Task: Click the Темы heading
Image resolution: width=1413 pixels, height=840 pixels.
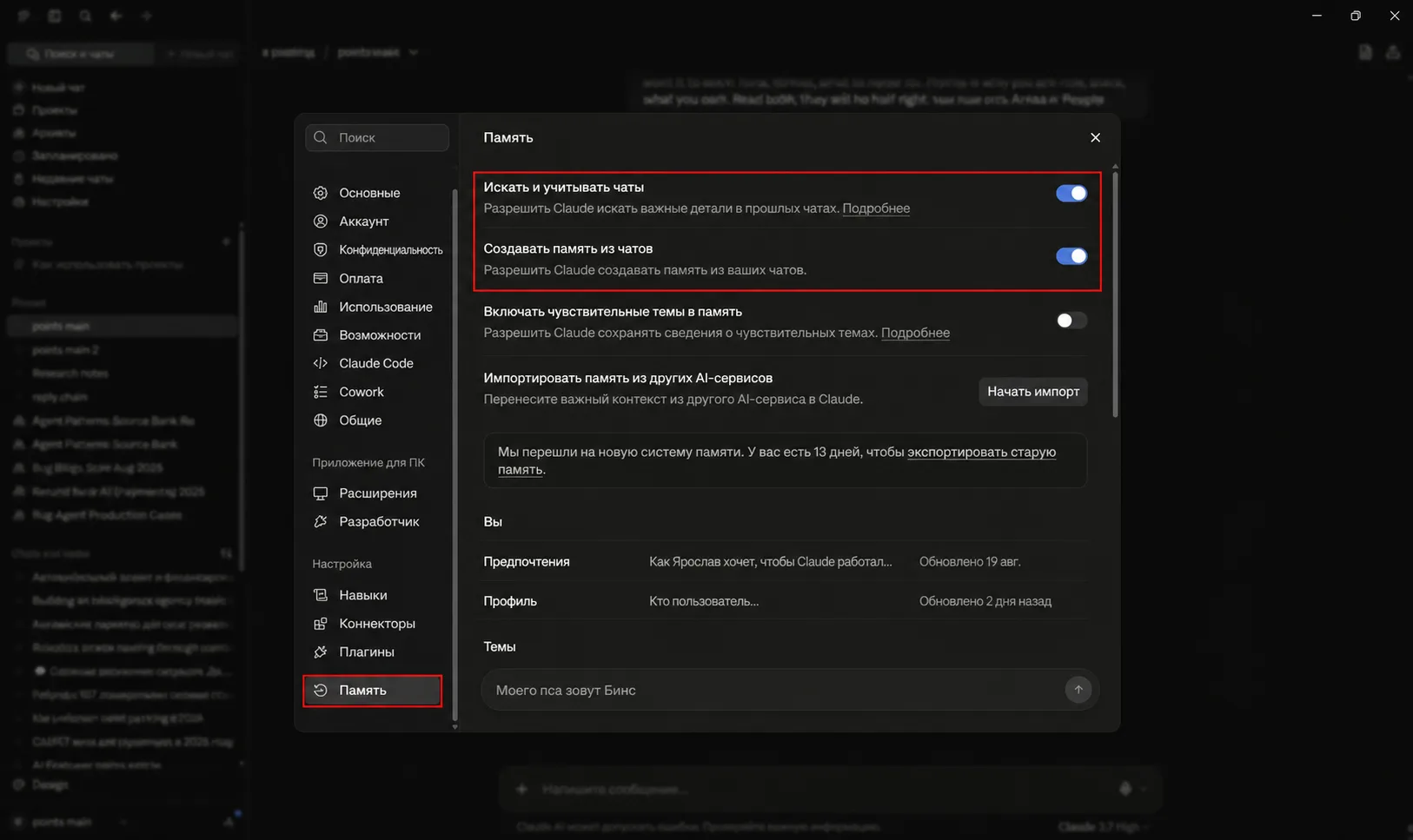Action: click(500, 646)
